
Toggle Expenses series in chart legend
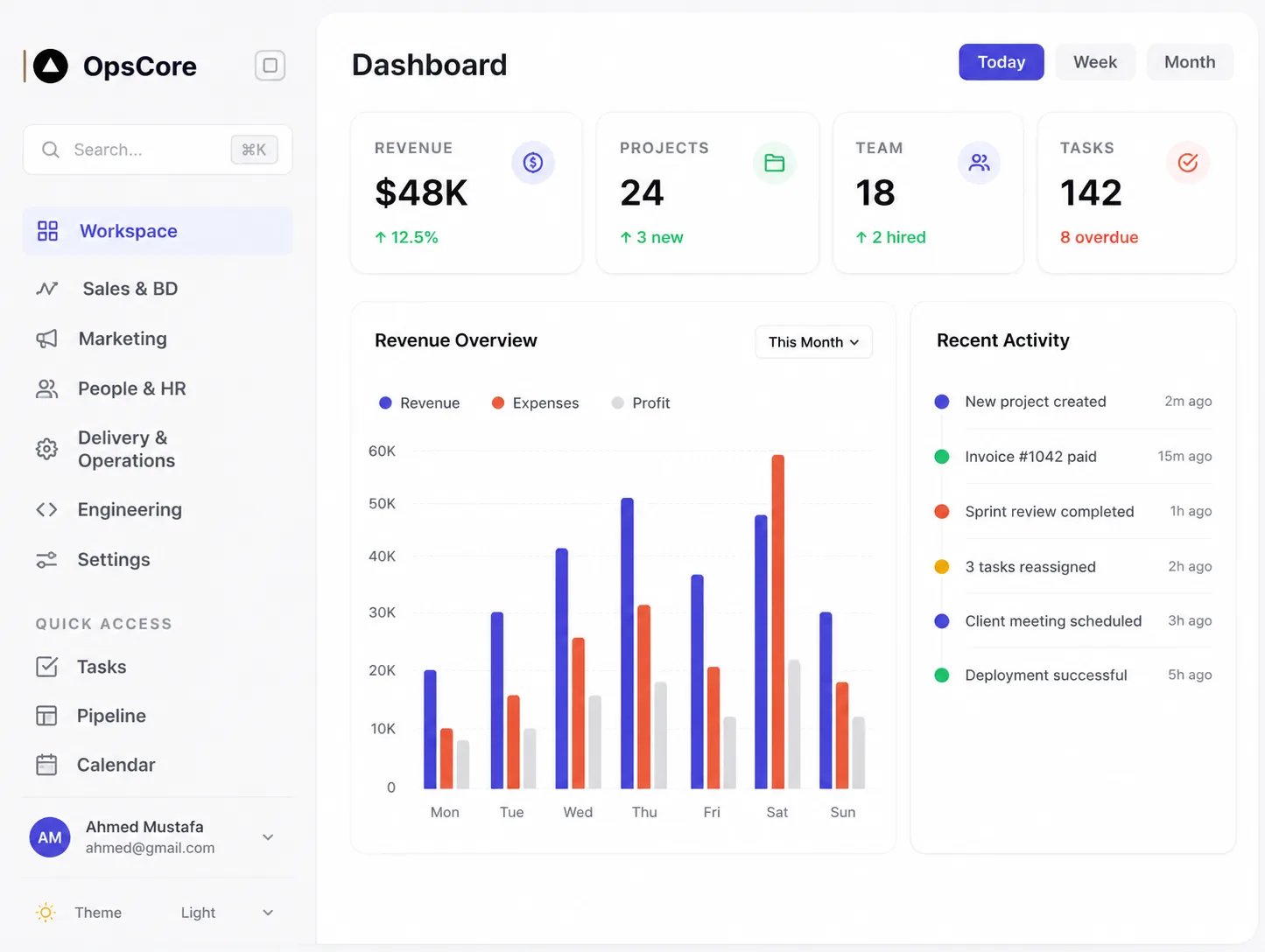click(x=536, y=402)
